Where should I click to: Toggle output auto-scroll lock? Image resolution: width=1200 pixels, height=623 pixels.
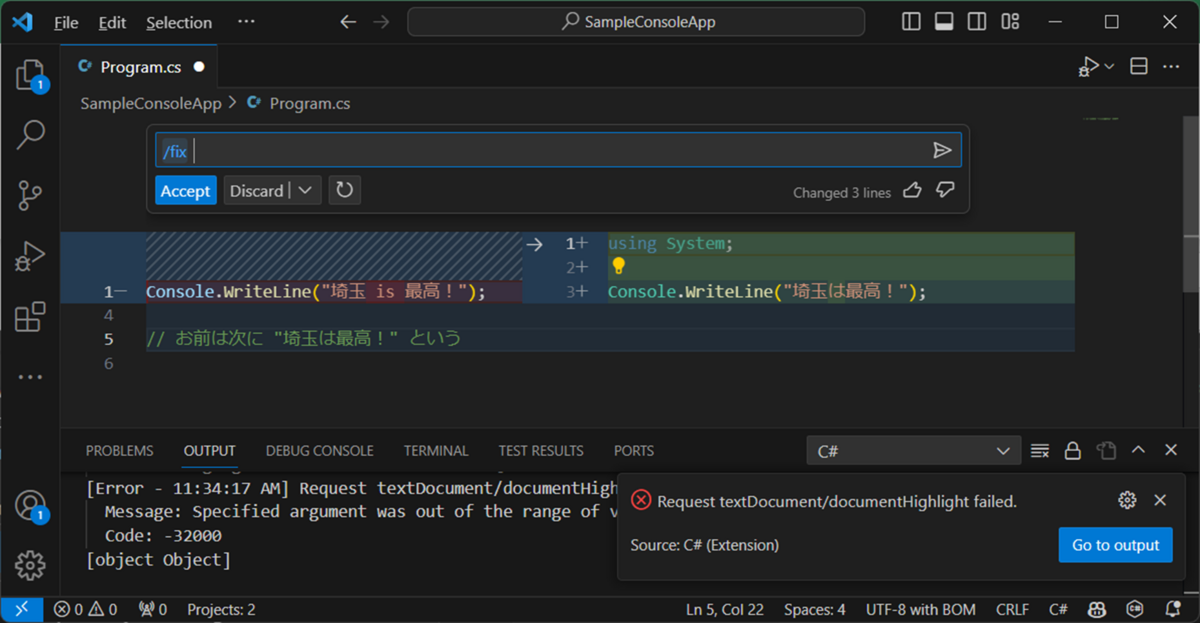1072,451
